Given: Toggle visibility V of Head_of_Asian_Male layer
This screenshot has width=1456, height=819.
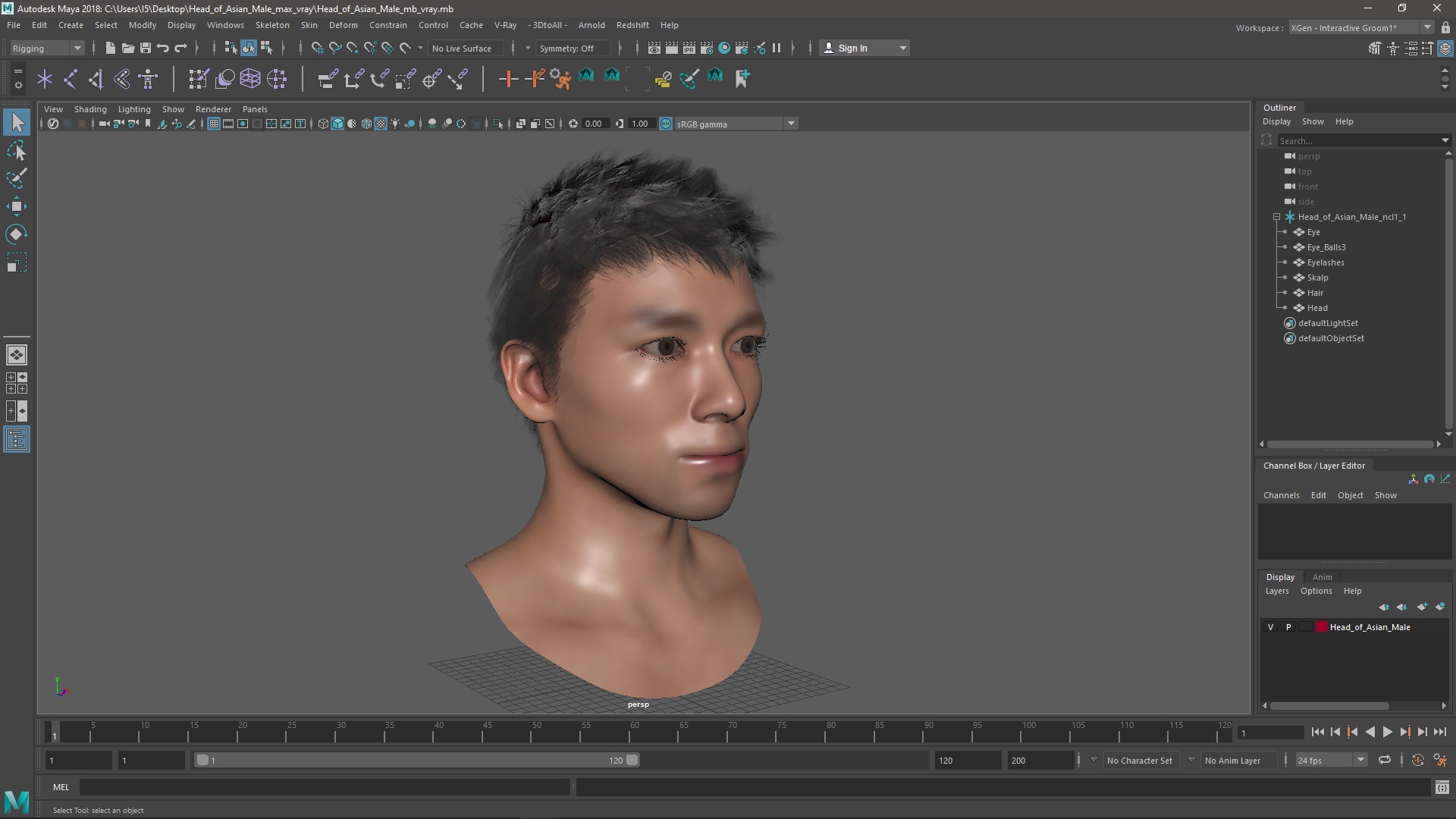Looking at the screenshot, I should (1270, 627).
